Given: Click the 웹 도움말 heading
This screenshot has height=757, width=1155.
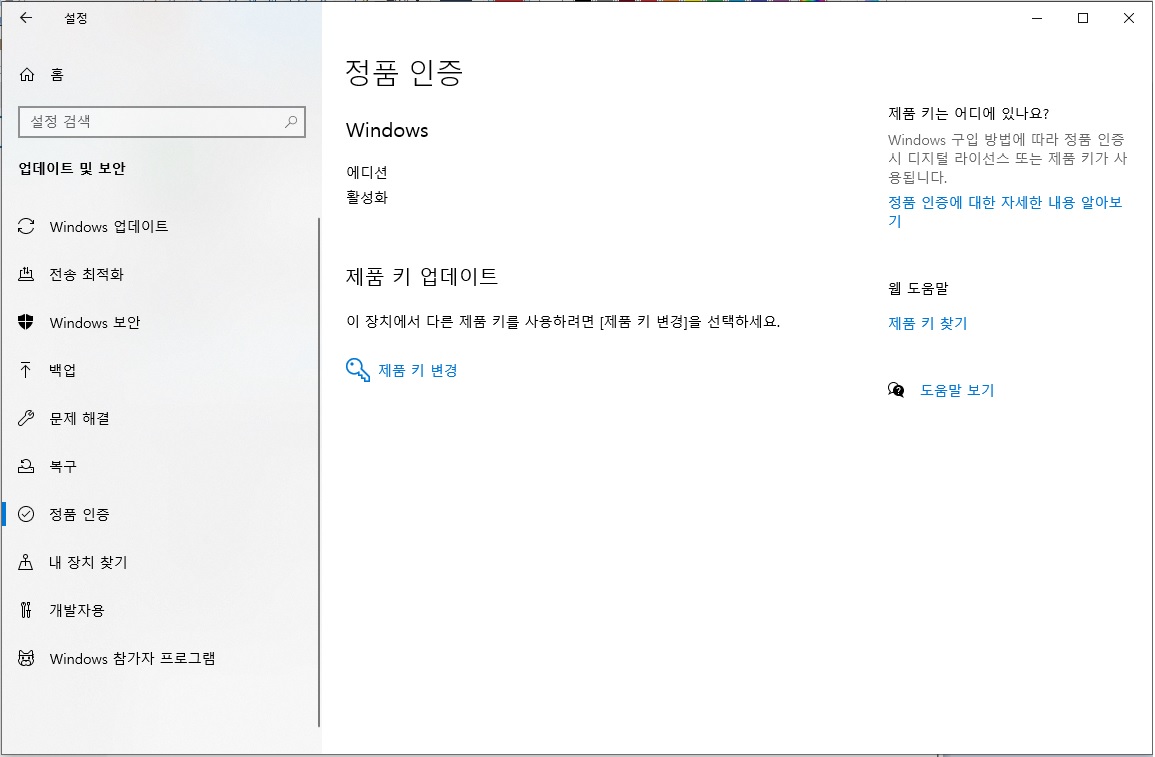Looking at the screenshot, I should (918, 289).
